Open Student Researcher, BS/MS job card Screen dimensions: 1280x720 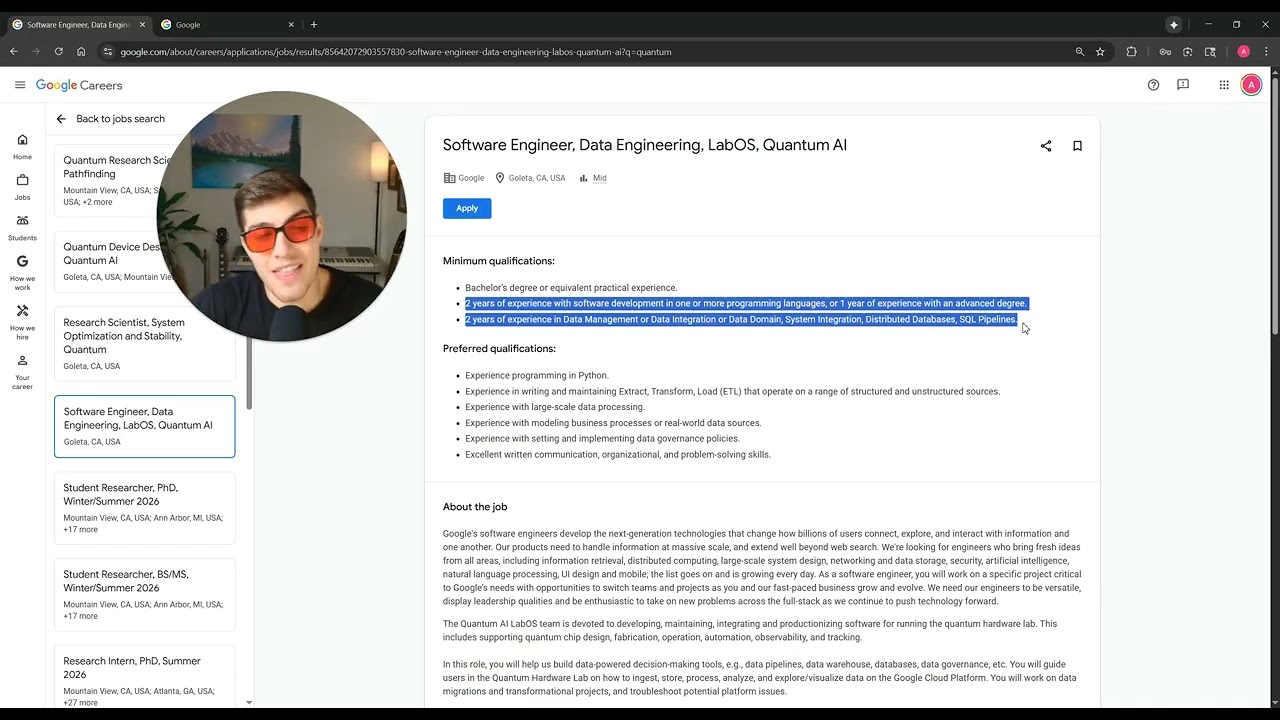(x=145, y=594)
